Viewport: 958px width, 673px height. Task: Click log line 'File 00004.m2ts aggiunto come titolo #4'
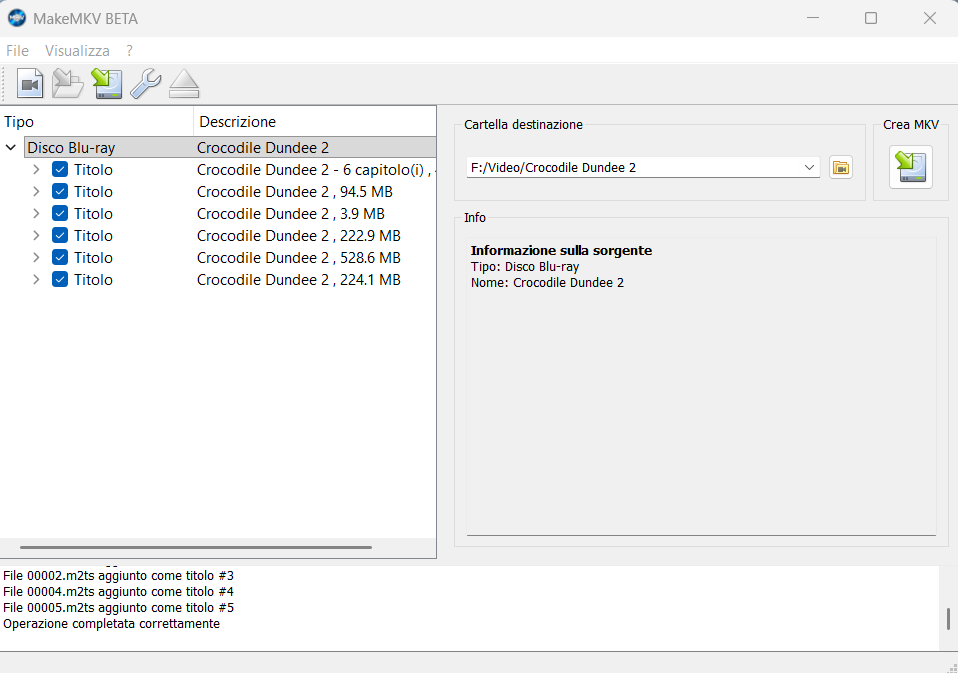[119, 592]
